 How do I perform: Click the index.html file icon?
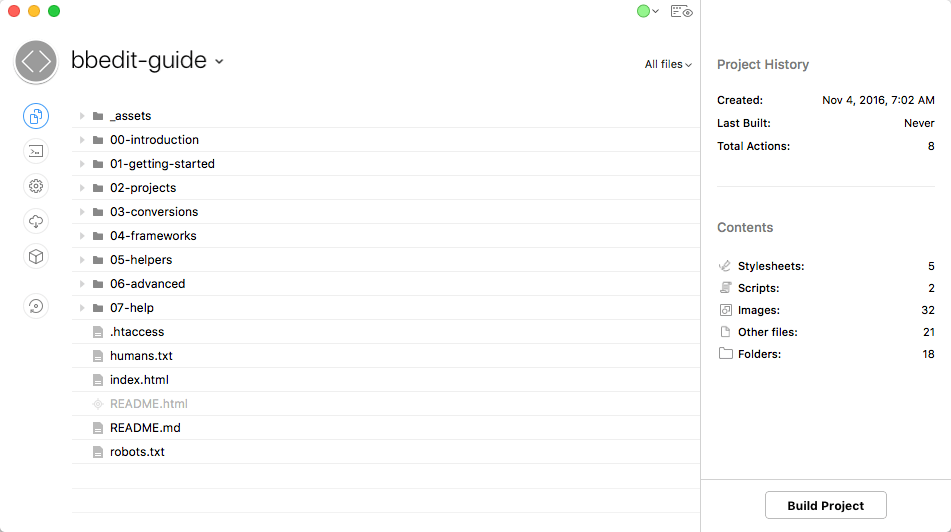coord(98,380)
